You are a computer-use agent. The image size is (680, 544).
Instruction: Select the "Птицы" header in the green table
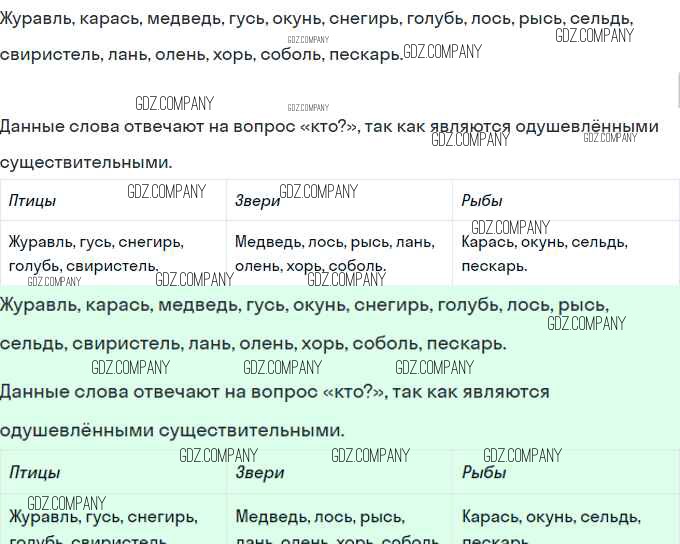point(34,472)
